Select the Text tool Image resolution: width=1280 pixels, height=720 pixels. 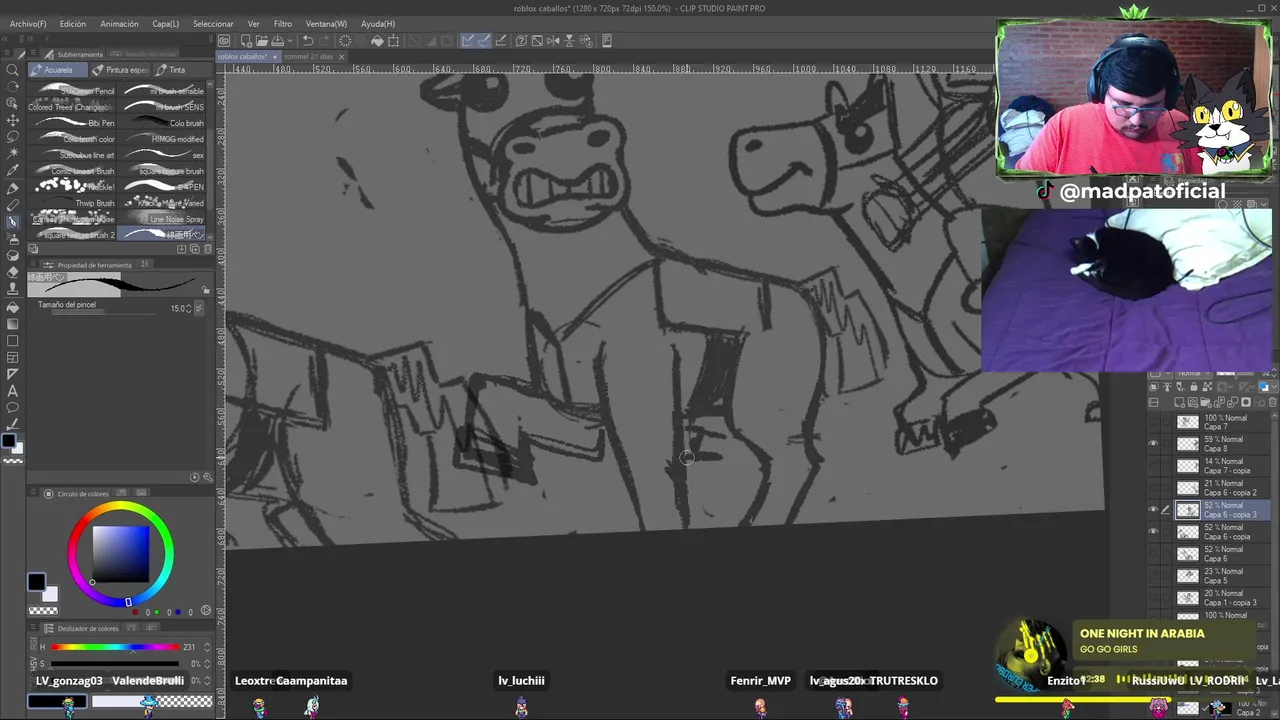click(13, 391)
